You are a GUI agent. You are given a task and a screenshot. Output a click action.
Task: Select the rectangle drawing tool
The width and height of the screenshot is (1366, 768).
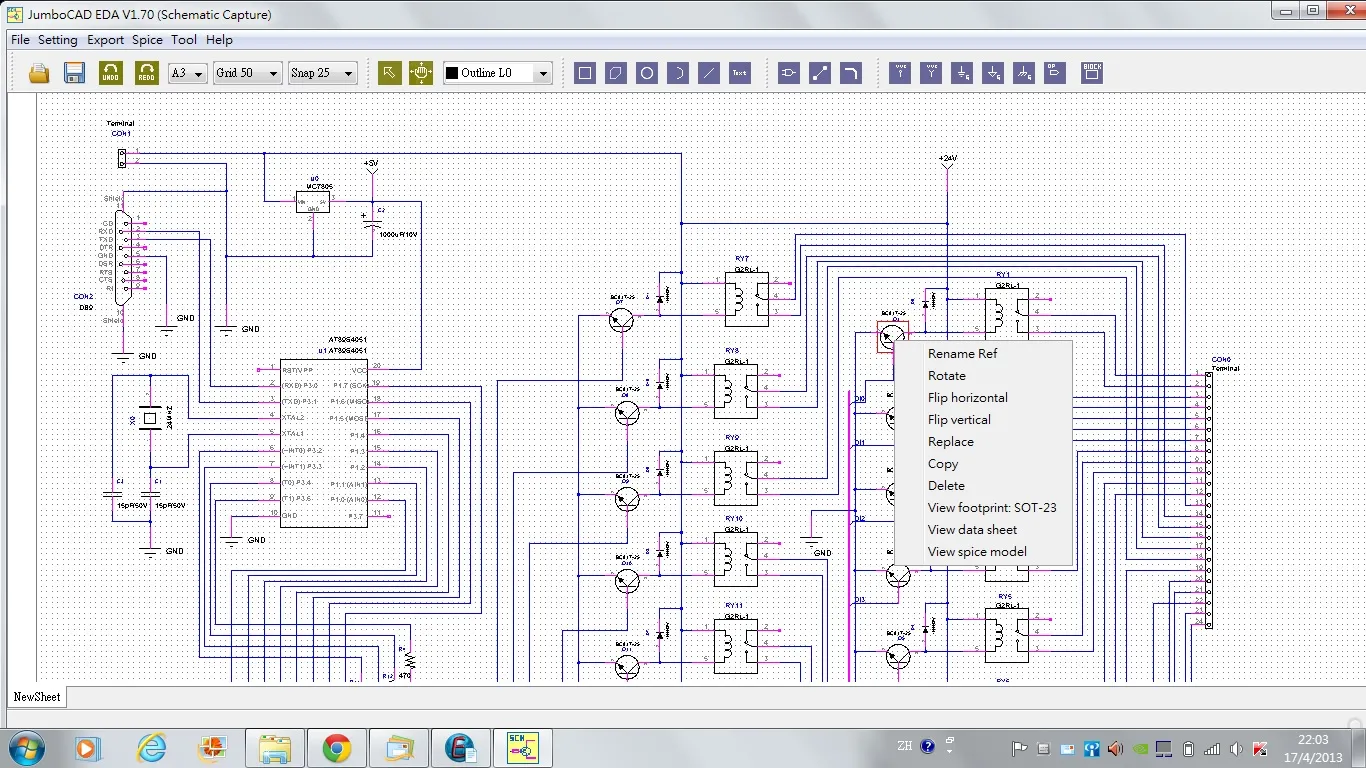tap(584, 72)
